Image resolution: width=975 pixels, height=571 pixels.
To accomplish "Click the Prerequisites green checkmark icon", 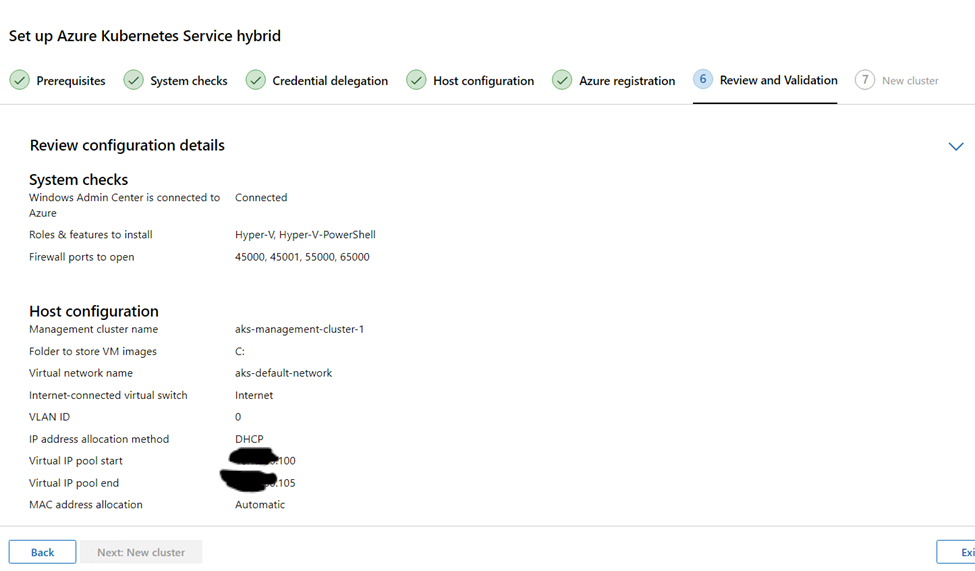I will [19, 80].
